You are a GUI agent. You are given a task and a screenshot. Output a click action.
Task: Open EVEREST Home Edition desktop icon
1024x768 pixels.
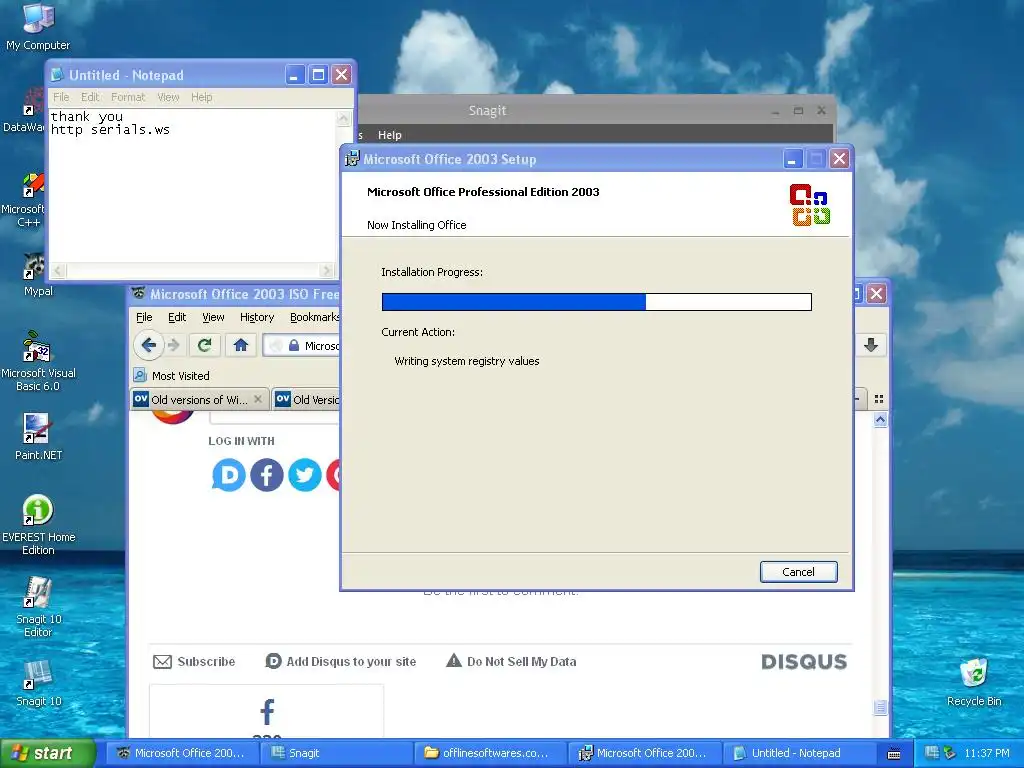click(38, 525)
